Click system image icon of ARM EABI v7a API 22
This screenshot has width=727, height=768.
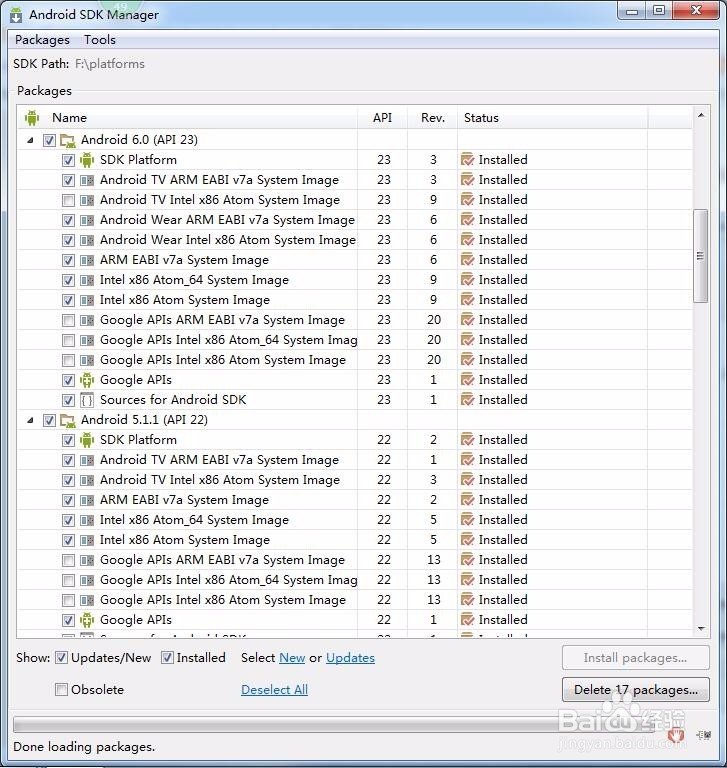tap(87, 500)
